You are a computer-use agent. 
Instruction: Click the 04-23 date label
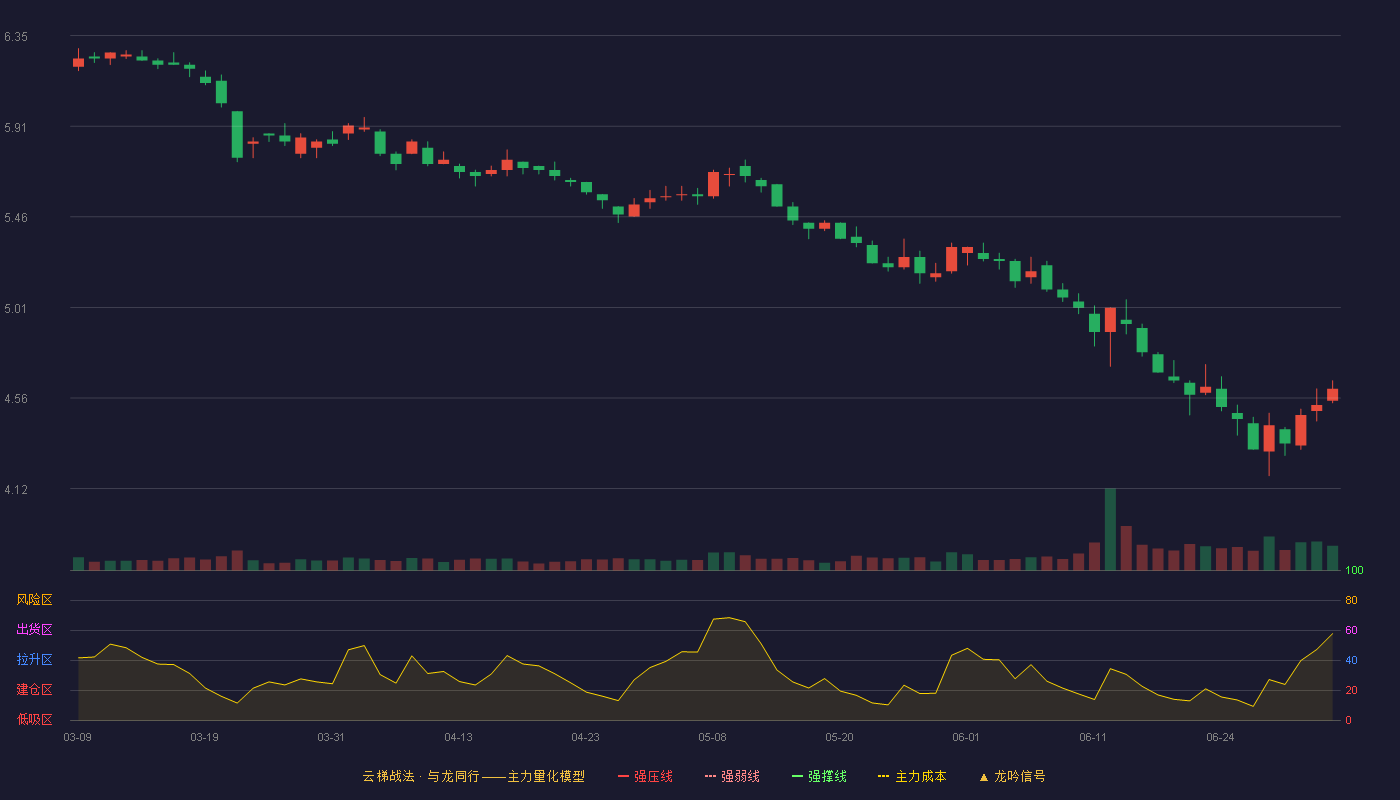tap(585, 737)
